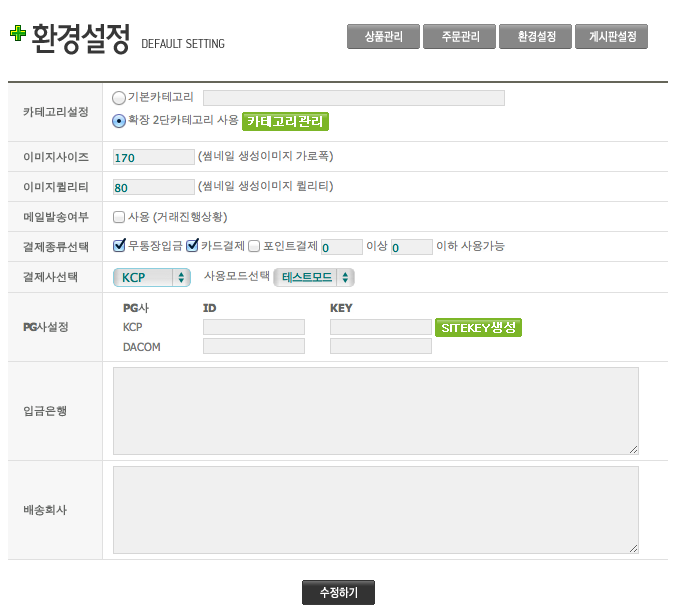Toggle the 카드결제 checkbox
This screenshot has width=676, height=615.
point(192,246)
